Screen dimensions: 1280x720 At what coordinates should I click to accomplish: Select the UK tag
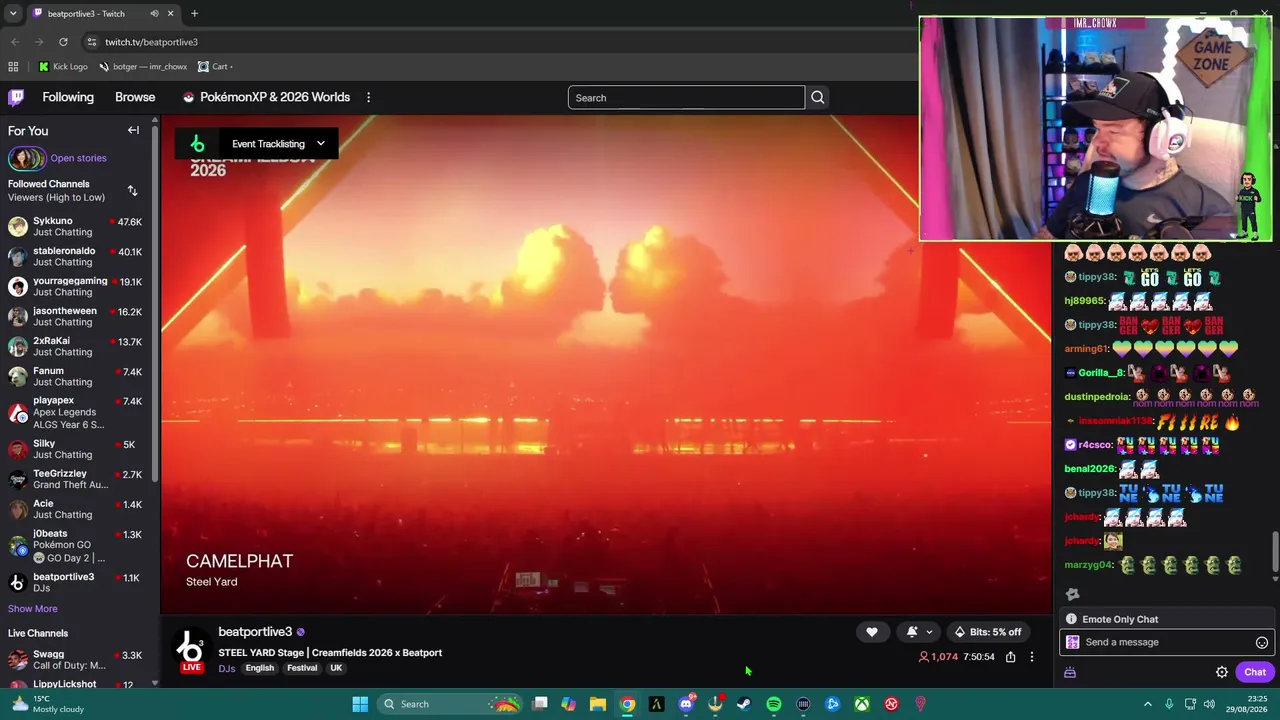(x=336, y=668)
